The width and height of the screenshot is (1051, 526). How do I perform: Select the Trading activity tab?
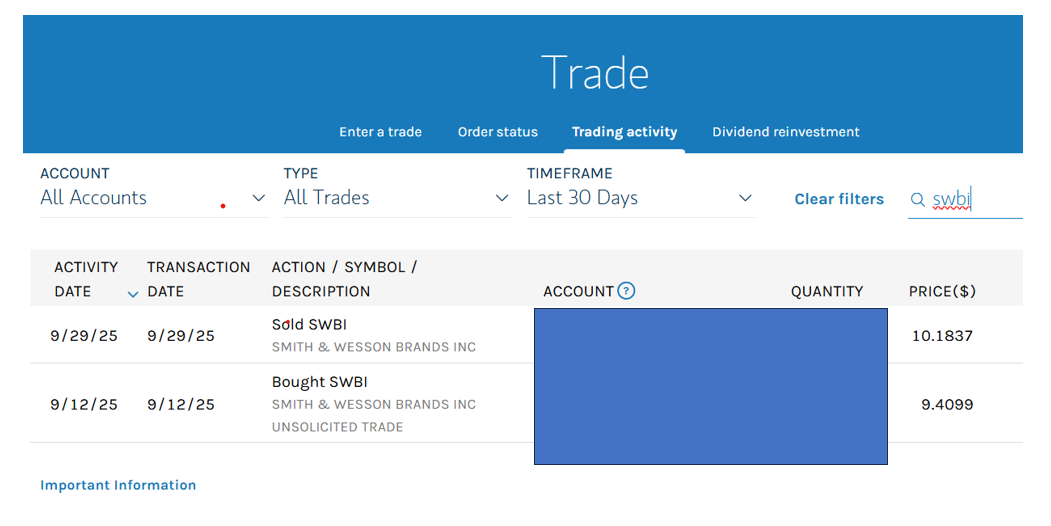point(624,132)
